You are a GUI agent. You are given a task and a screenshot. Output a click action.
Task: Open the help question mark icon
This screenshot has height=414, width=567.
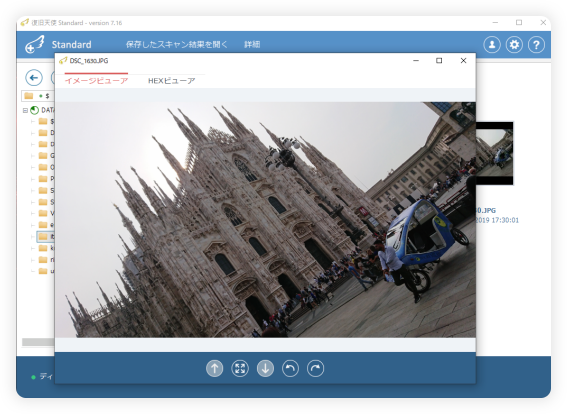(536, 45)
